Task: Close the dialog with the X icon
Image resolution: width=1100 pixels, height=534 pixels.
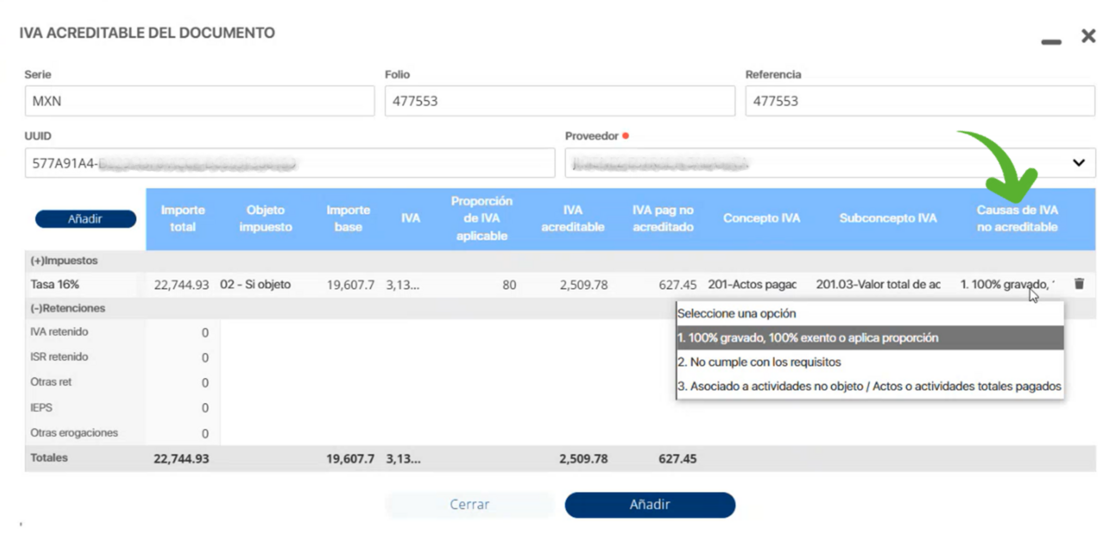Action: 1088,36
